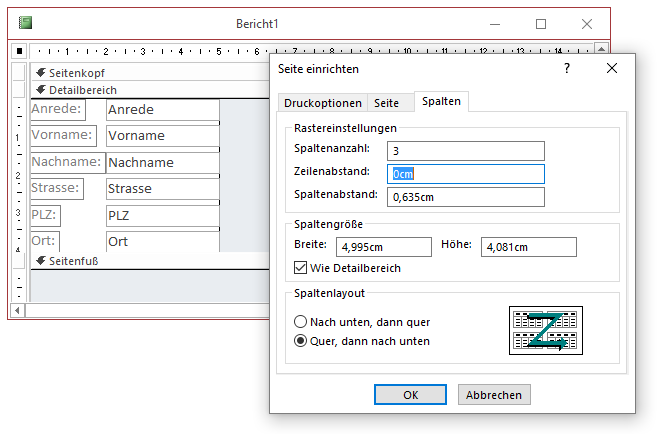Select the Strasse text box
Viewport: 659px width, 434px height.
pyautogui.click(x=163, y=189)
